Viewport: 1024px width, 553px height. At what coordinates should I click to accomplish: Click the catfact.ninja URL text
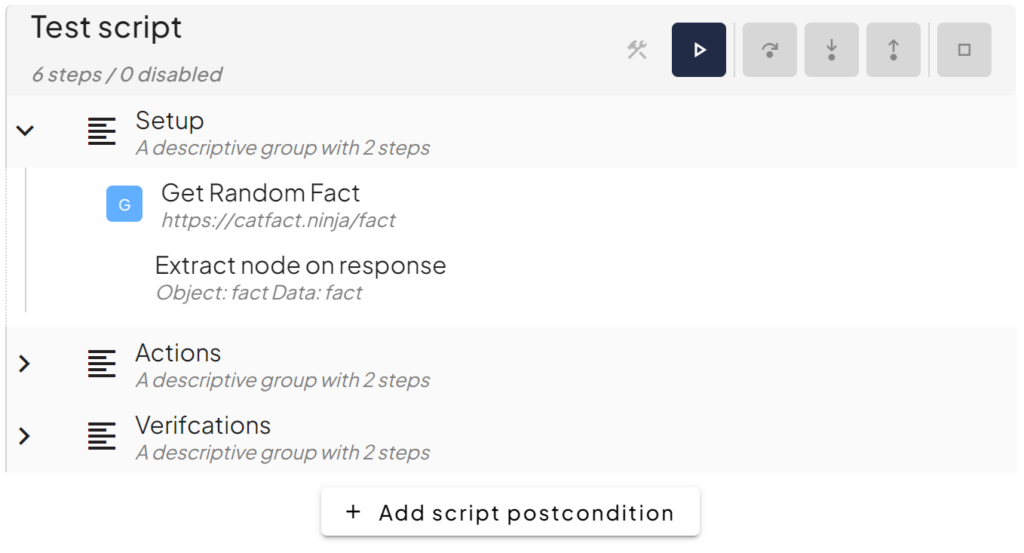[x=278, y=220]
